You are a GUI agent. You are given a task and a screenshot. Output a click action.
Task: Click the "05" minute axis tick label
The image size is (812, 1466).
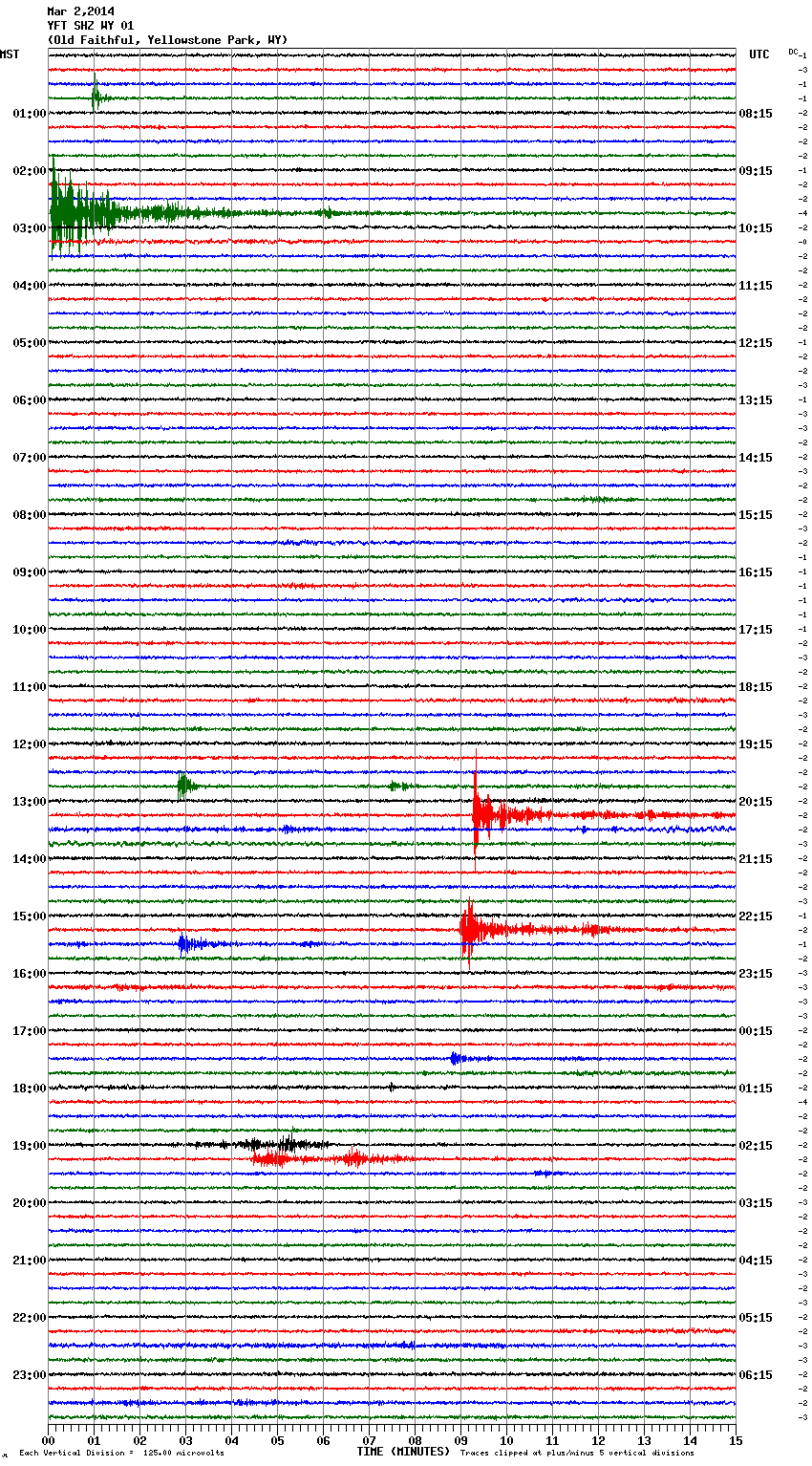click(277, 1440)
